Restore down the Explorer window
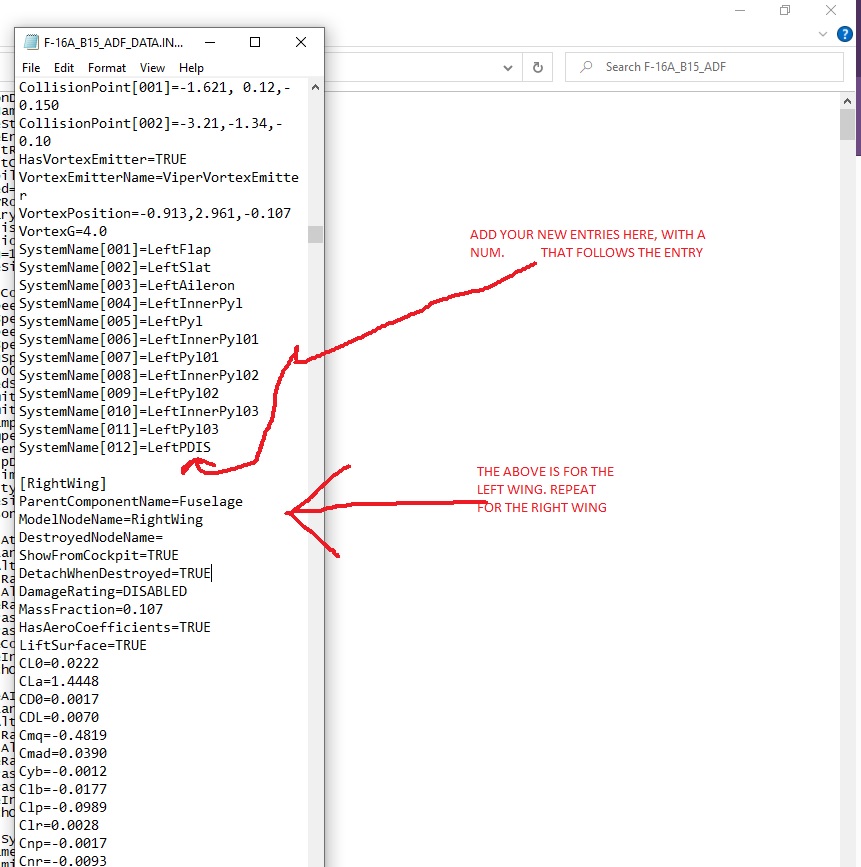861x867 pixels. pyautogui.click(x=785, y=10)
